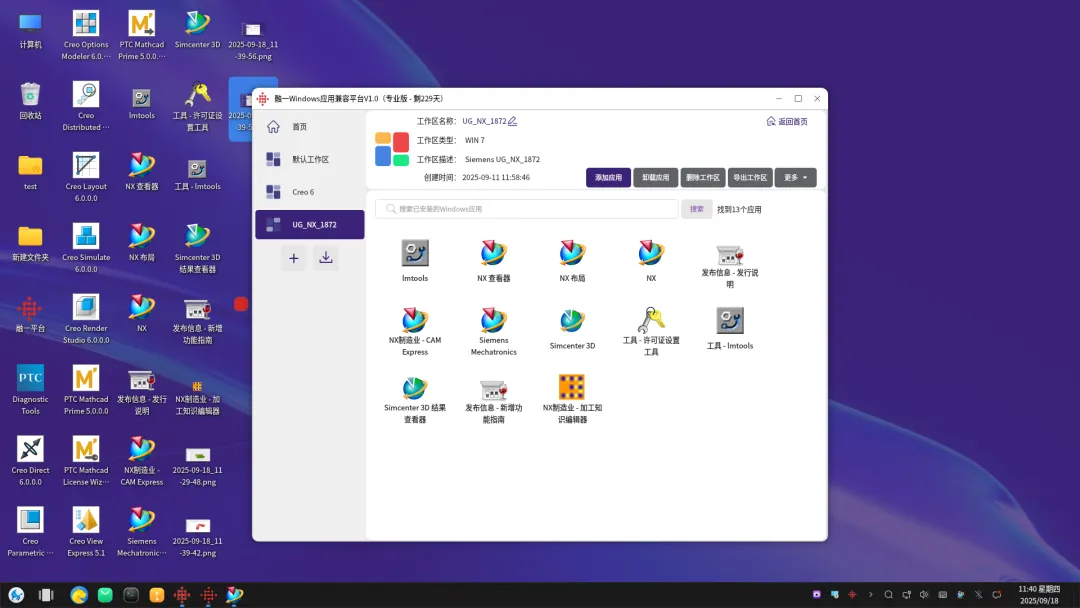Open the taskbar clock showing 11:40
This screenshot has width=1080, height=608.
1039,595
